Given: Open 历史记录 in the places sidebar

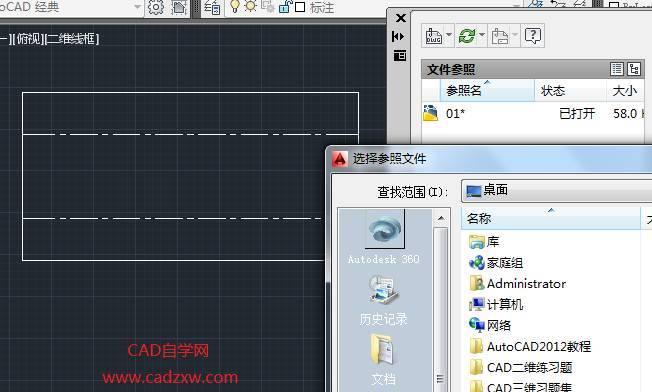Looking at the screenshot, I should [383, 300].
